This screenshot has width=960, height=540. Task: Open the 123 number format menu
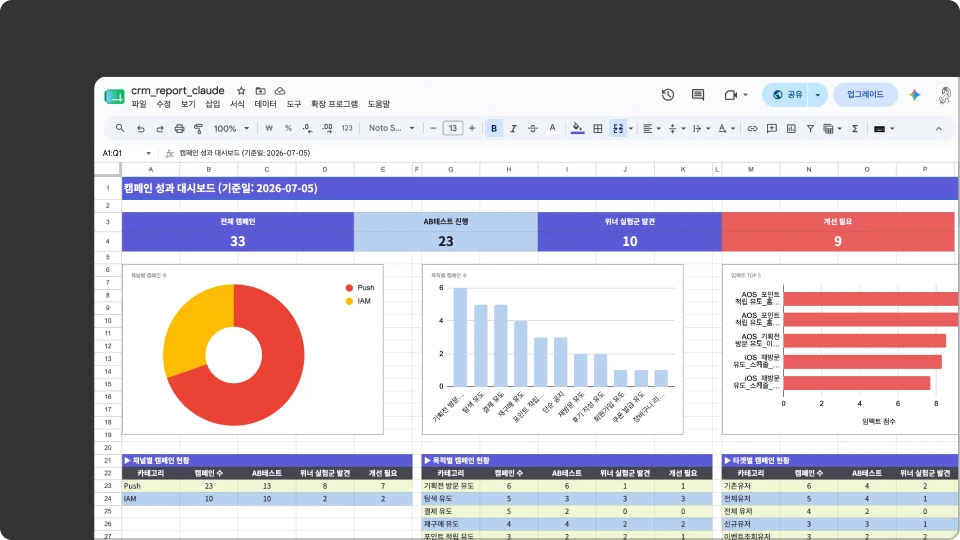347,129
